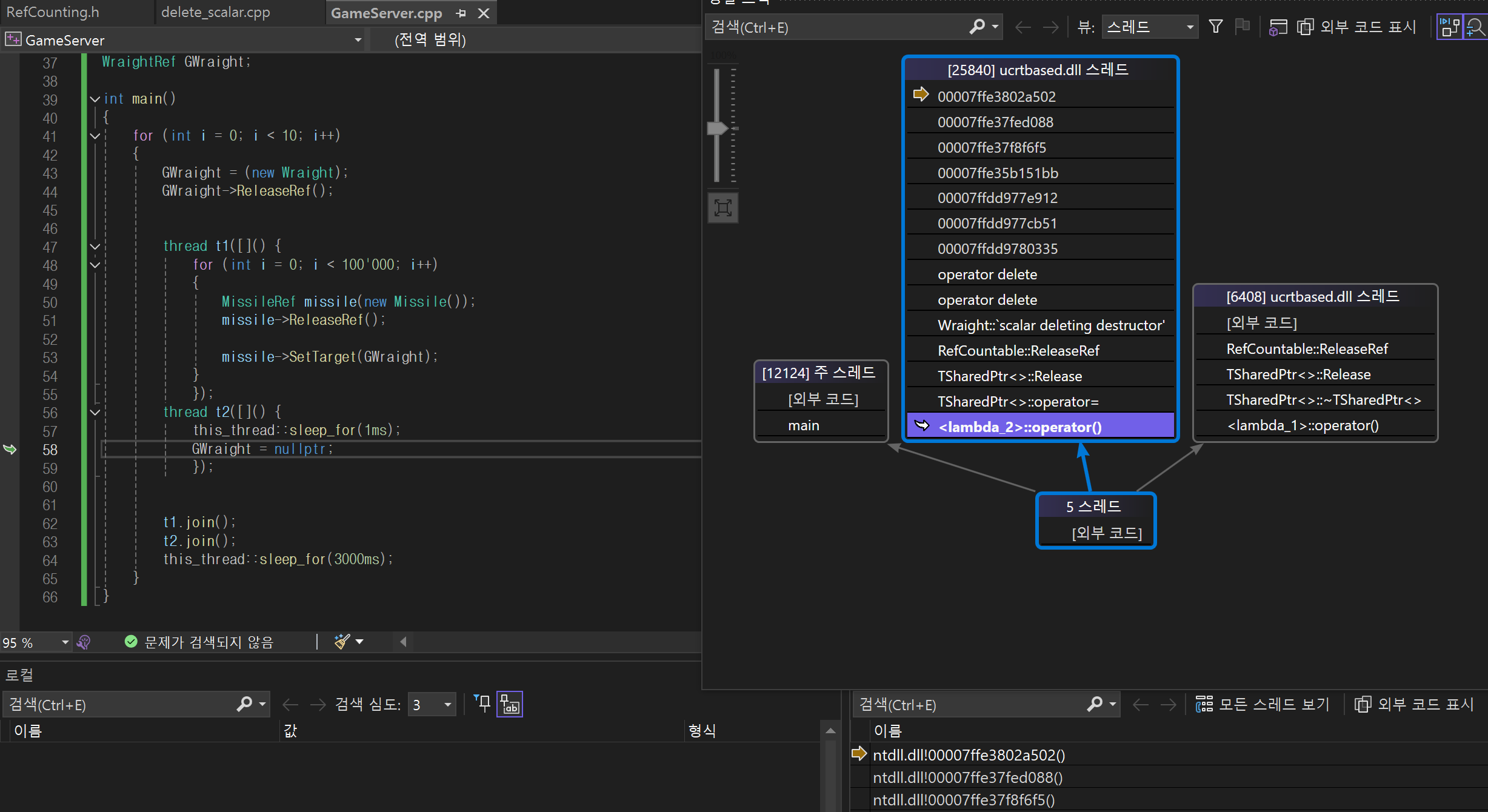Image resolution: width=1488 pixels, height=812 pixels.
Task: Click the fit-to-window zoom button
Action: tap(723, 208)
